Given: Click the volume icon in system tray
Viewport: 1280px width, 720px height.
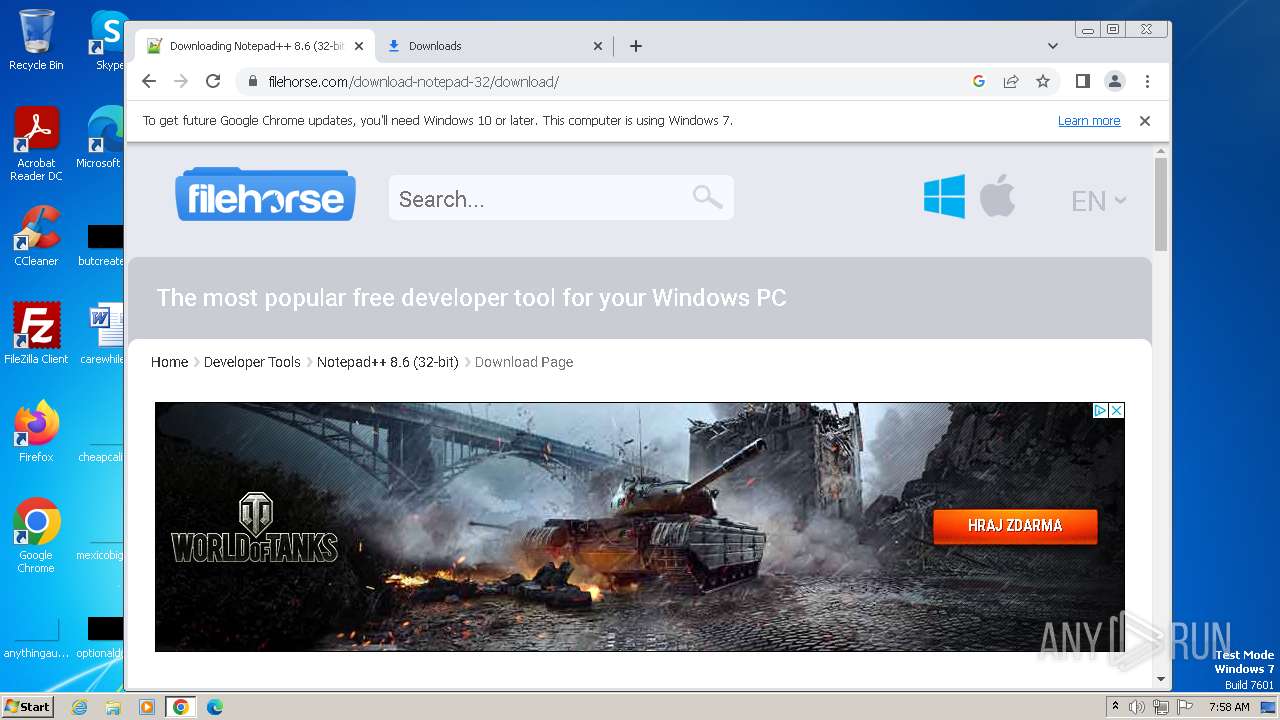Looking at the screenshot, I should [x=1137, y=707].
